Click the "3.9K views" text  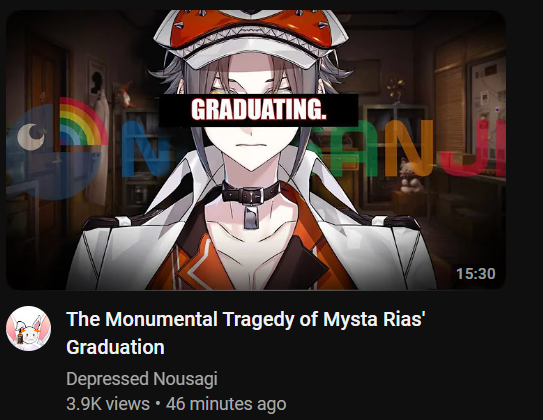click(x=108, y=404)
